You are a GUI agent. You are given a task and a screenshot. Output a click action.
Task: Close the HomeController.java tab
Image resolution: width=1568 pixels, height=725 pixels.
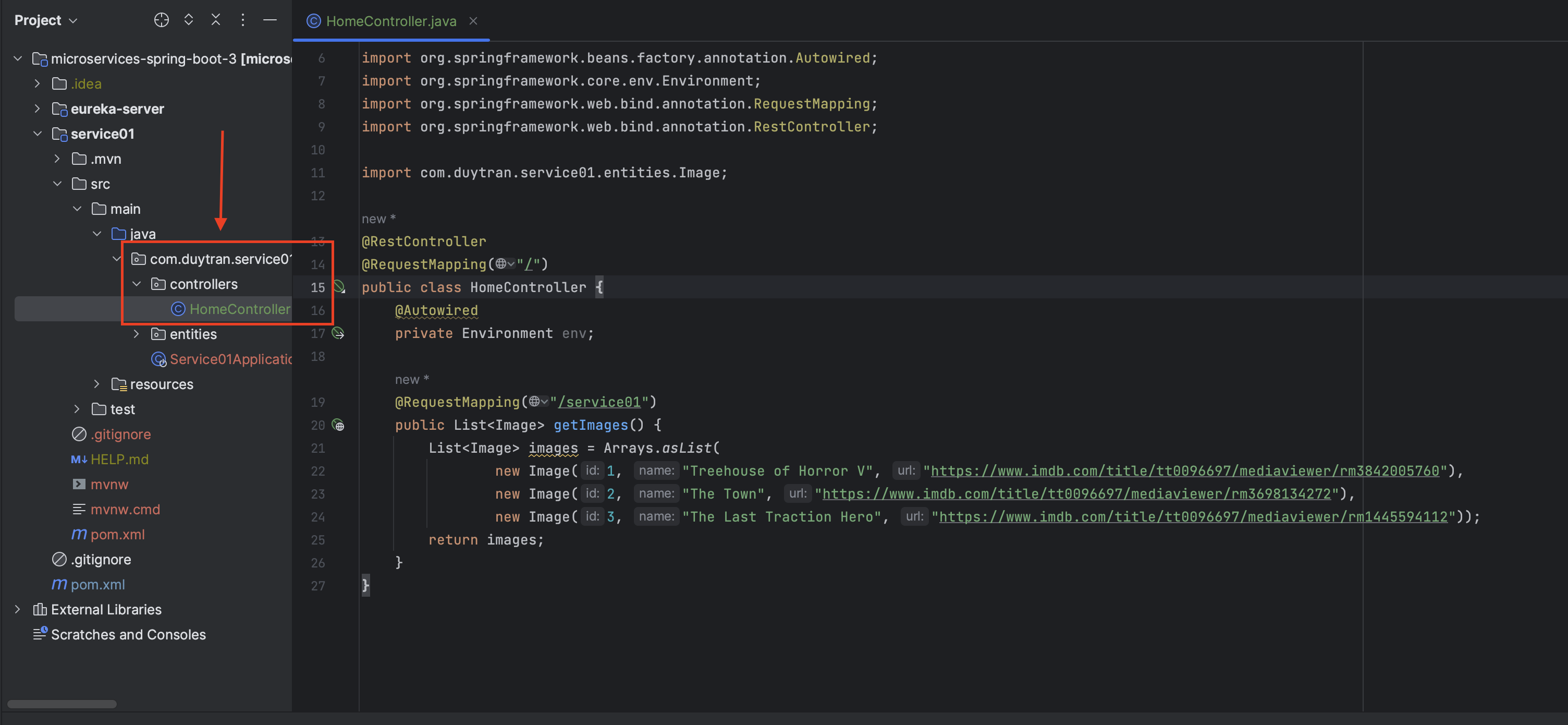473,21
